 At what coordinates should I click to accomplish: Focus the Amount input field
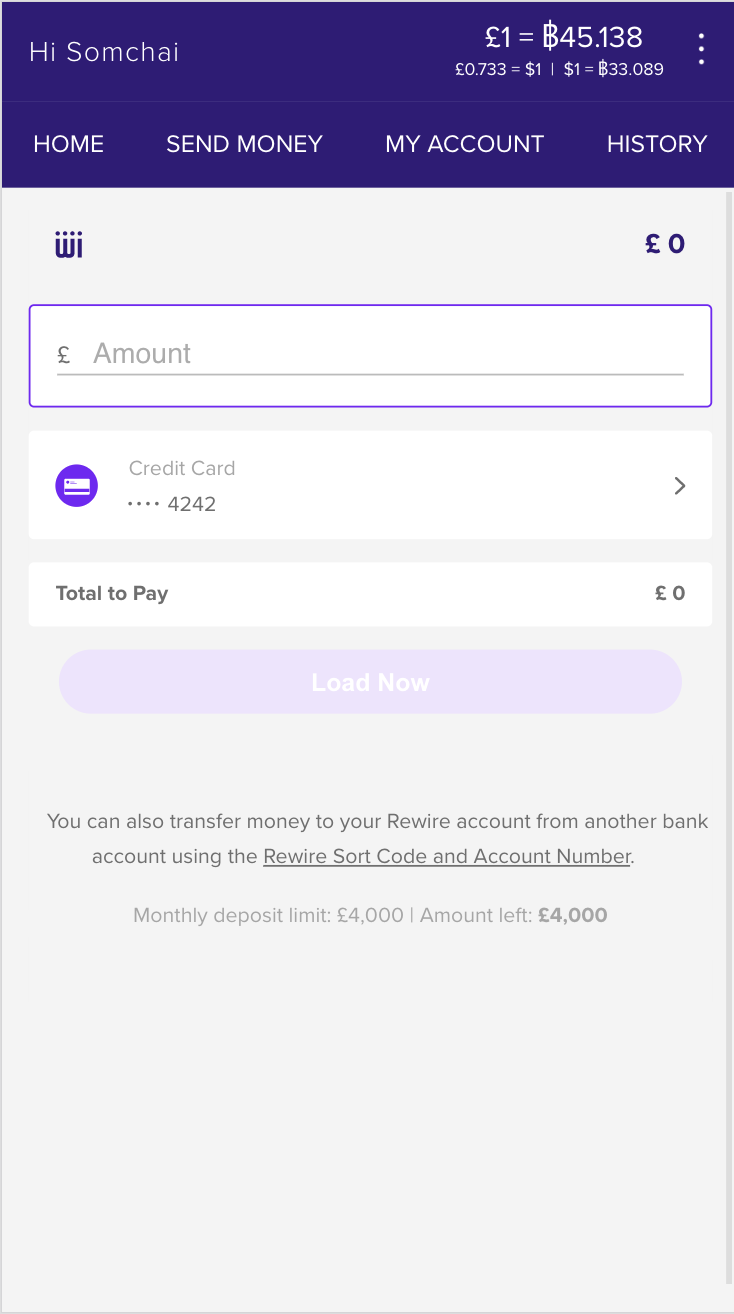(385, 354)
